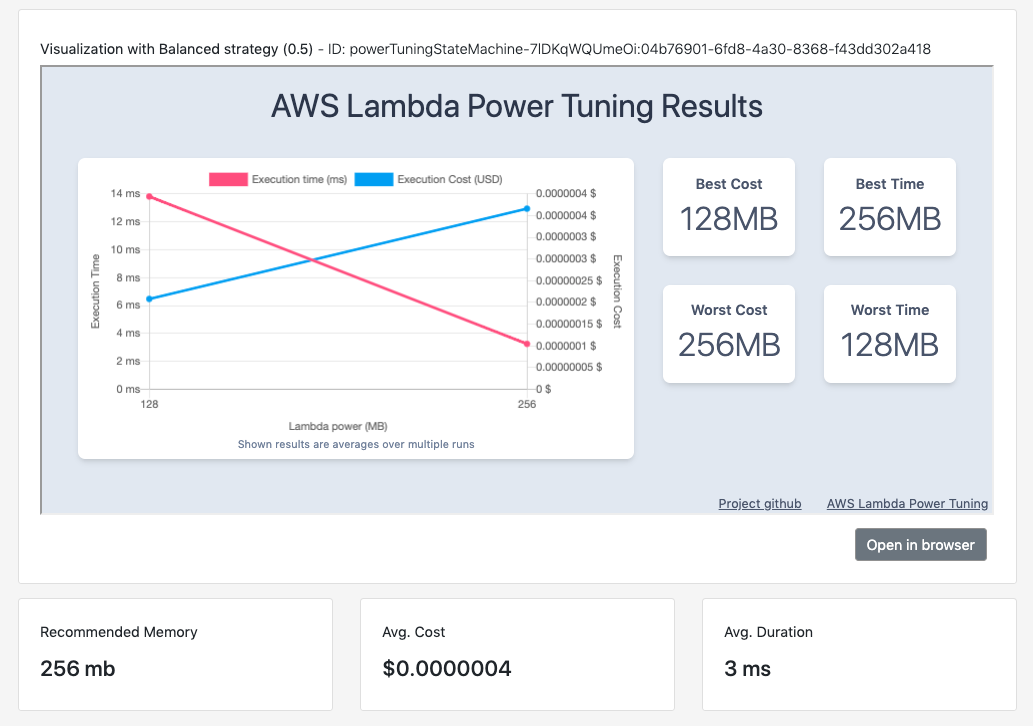Click the AWS Lambda Power Tuning Results heading
1033x726 pixels.
(x=517, y=106)
